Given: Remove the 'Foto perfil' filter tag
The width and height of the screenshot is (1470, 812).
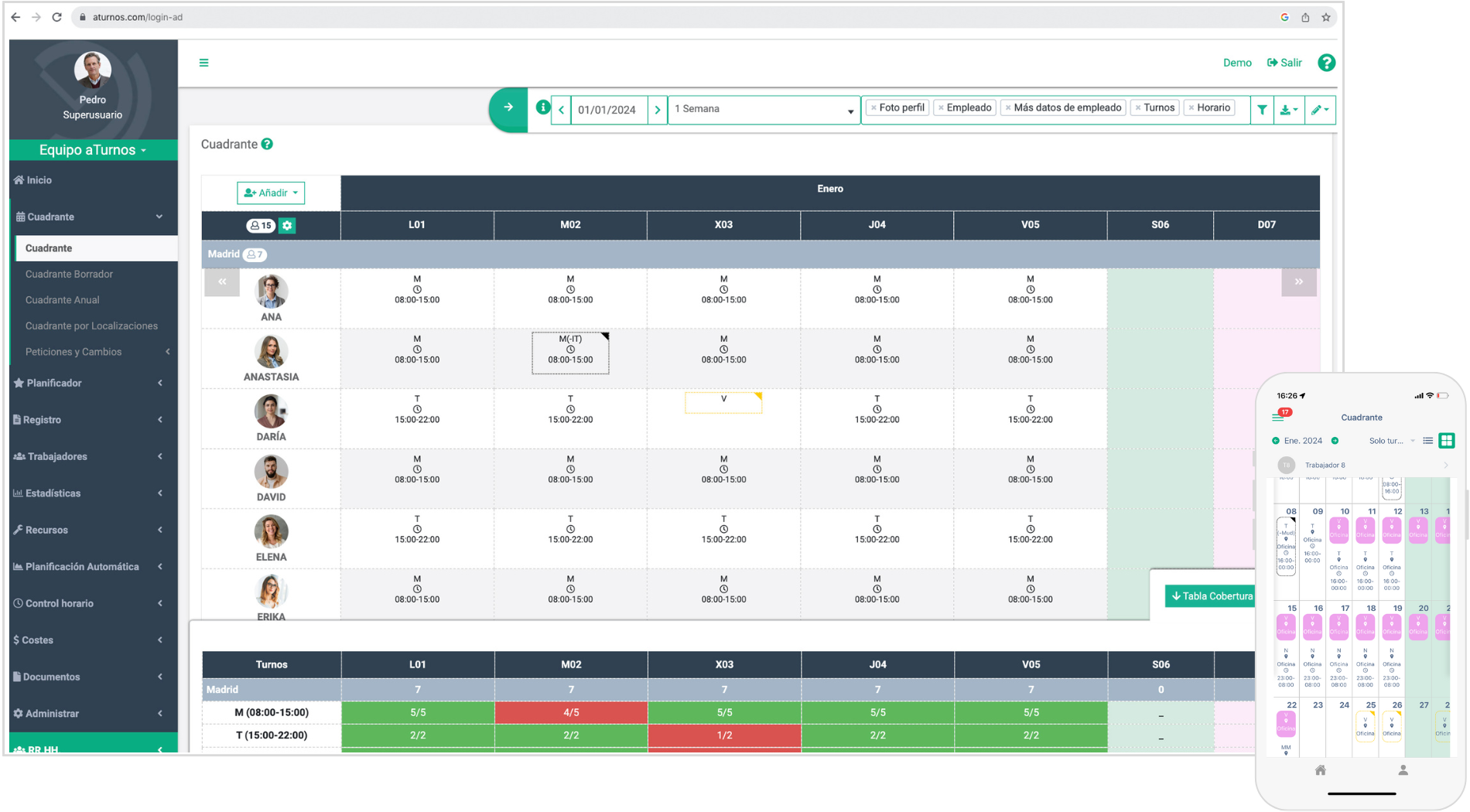Looking at the screenshot, I should tap(873, 108).
